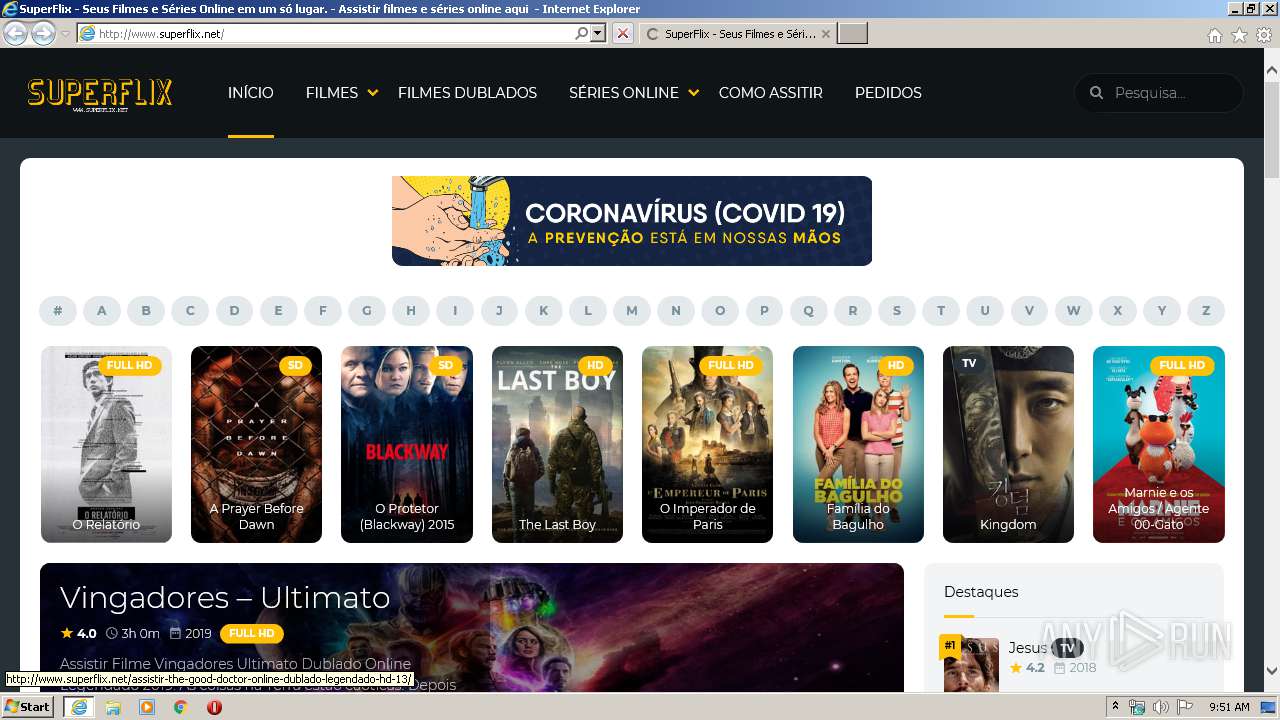Screen dimensions: 1280x720
Task: Filter titles by letter B
Action: (146, 311)
